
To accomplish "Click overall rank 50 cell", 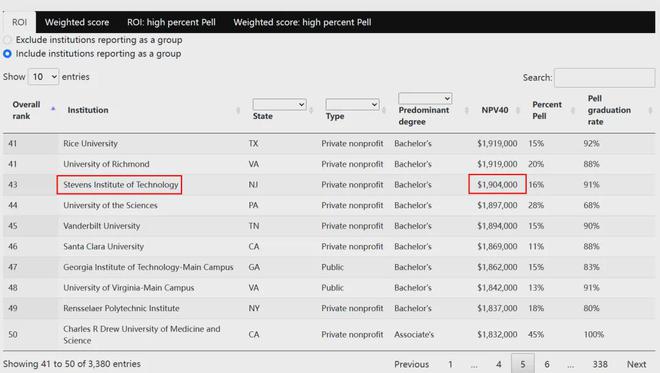I will (13, 335).
